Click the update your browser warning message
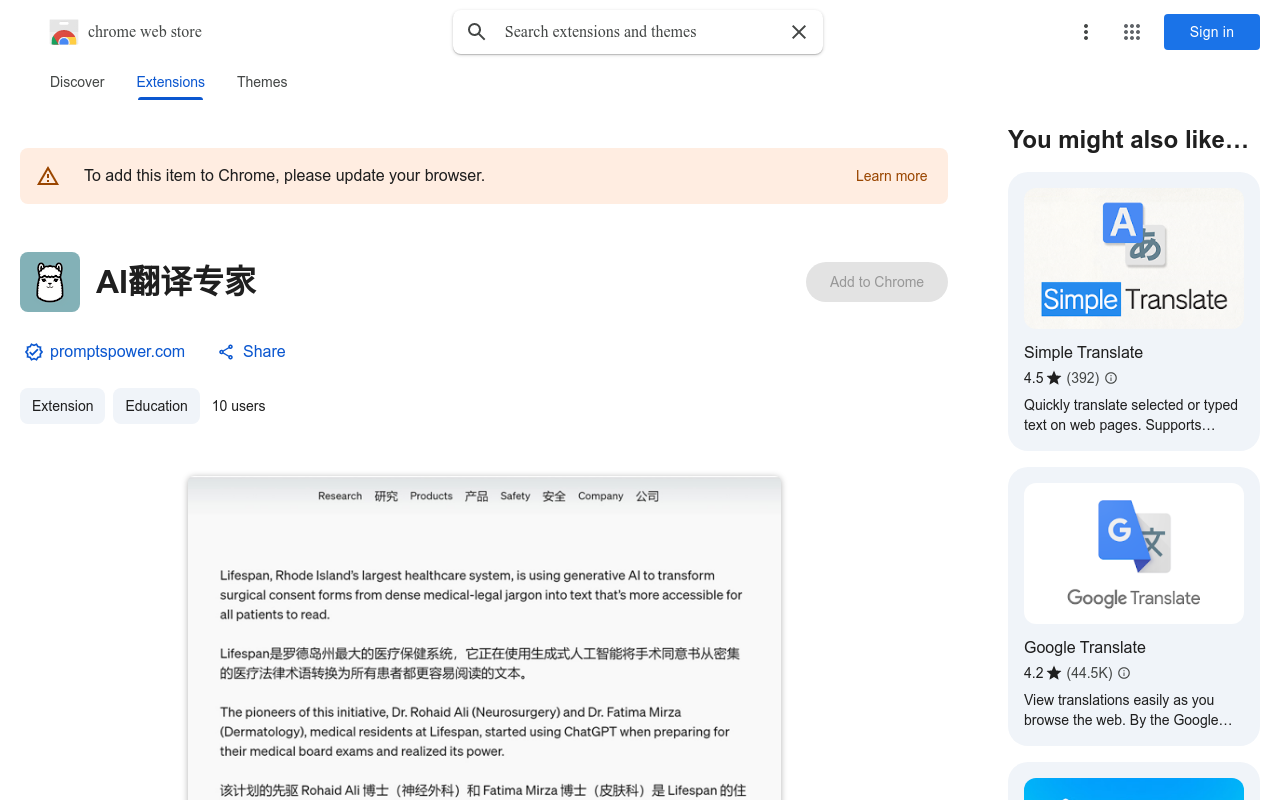Viewport: 1280px width, 800px height. point(284,176)
